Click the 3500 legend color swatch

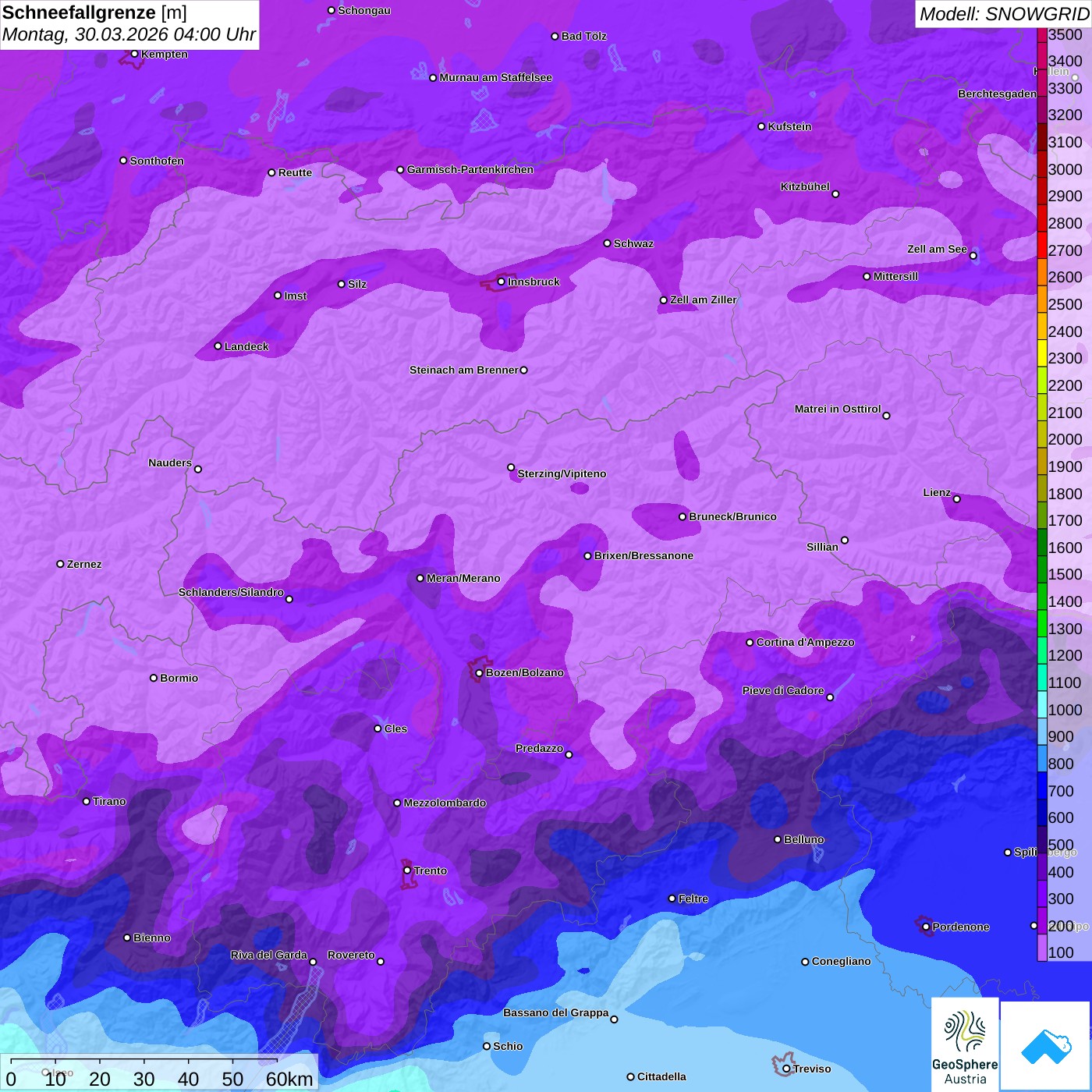tap(1042, 34)
